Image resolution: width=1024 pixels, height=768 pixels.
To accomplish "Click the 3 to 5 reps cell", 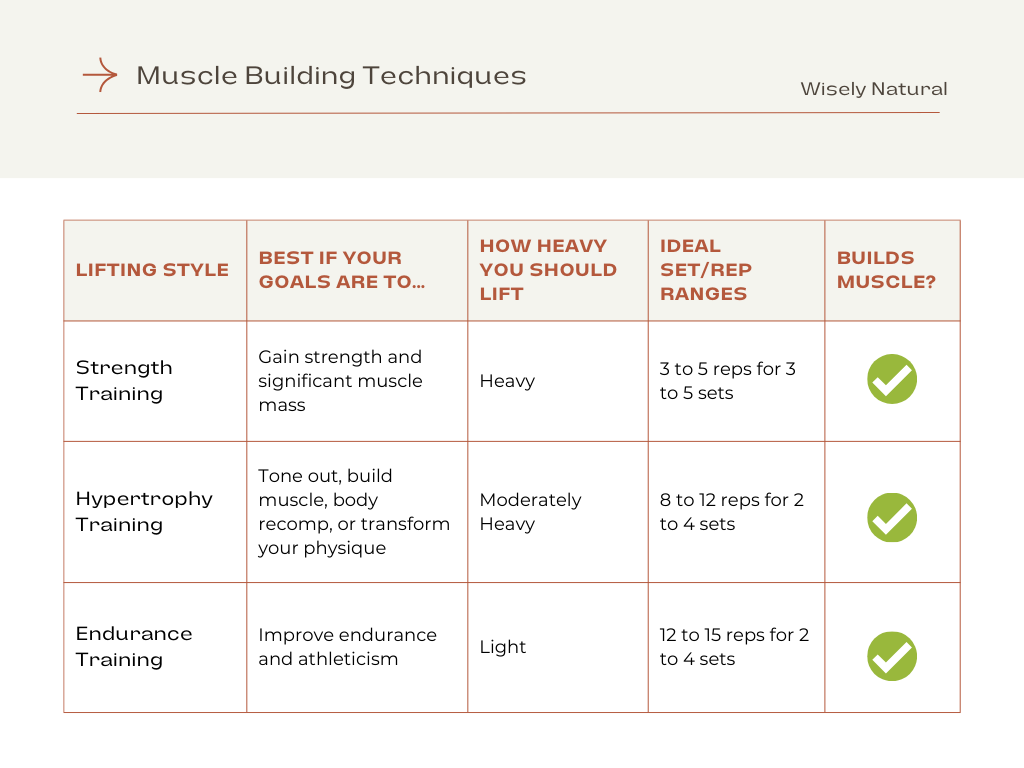I will 727,381.
